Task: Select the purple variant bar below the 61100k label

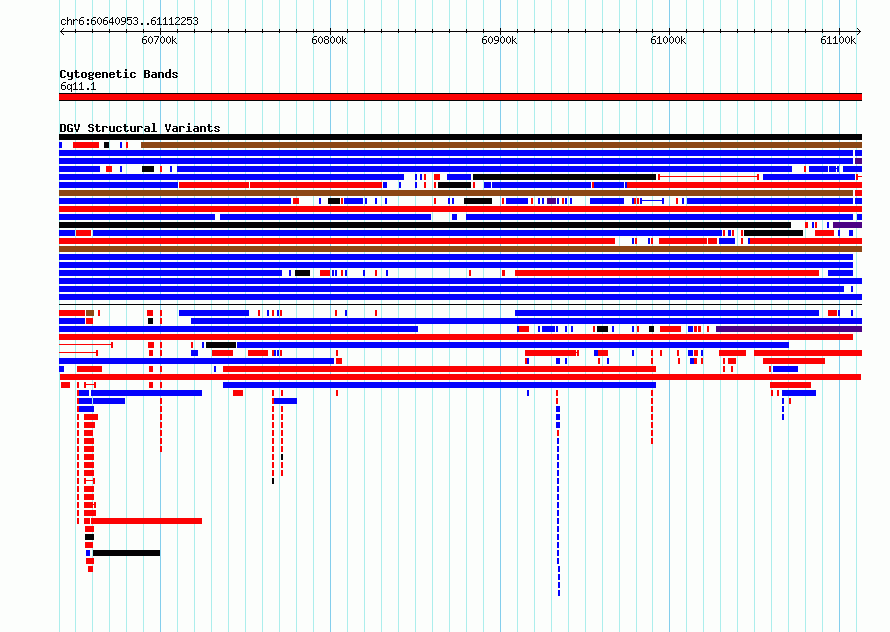Action: [847, 225]
